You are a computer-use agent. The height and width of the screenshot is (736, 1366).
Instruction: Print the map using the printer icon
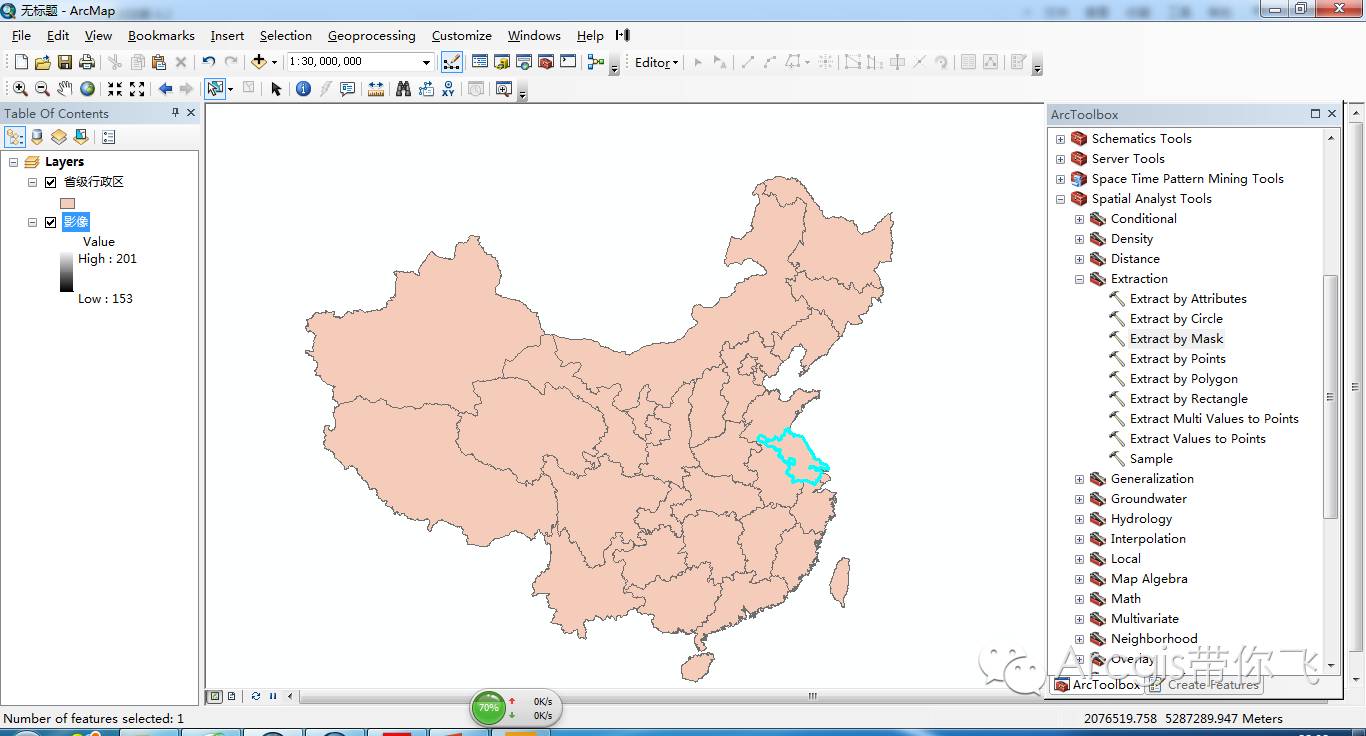coord(87,62)
